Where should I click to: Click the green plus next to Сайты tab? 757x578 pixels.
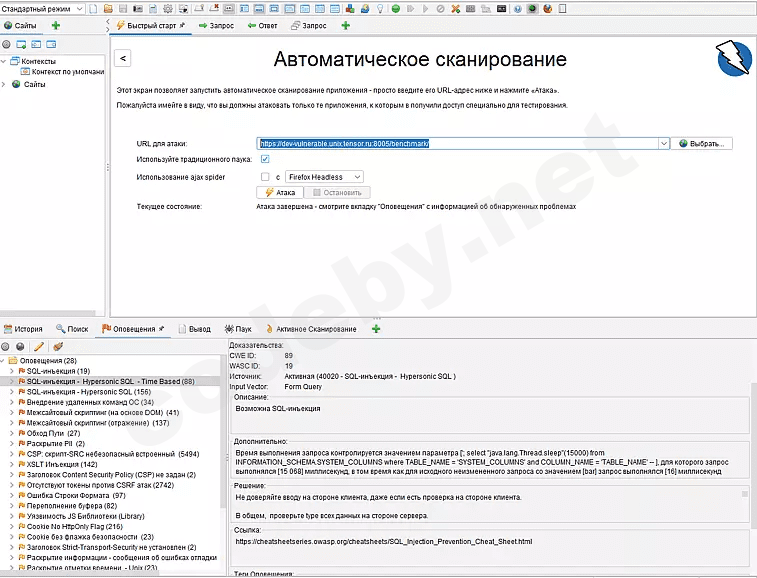coord(55,25)
